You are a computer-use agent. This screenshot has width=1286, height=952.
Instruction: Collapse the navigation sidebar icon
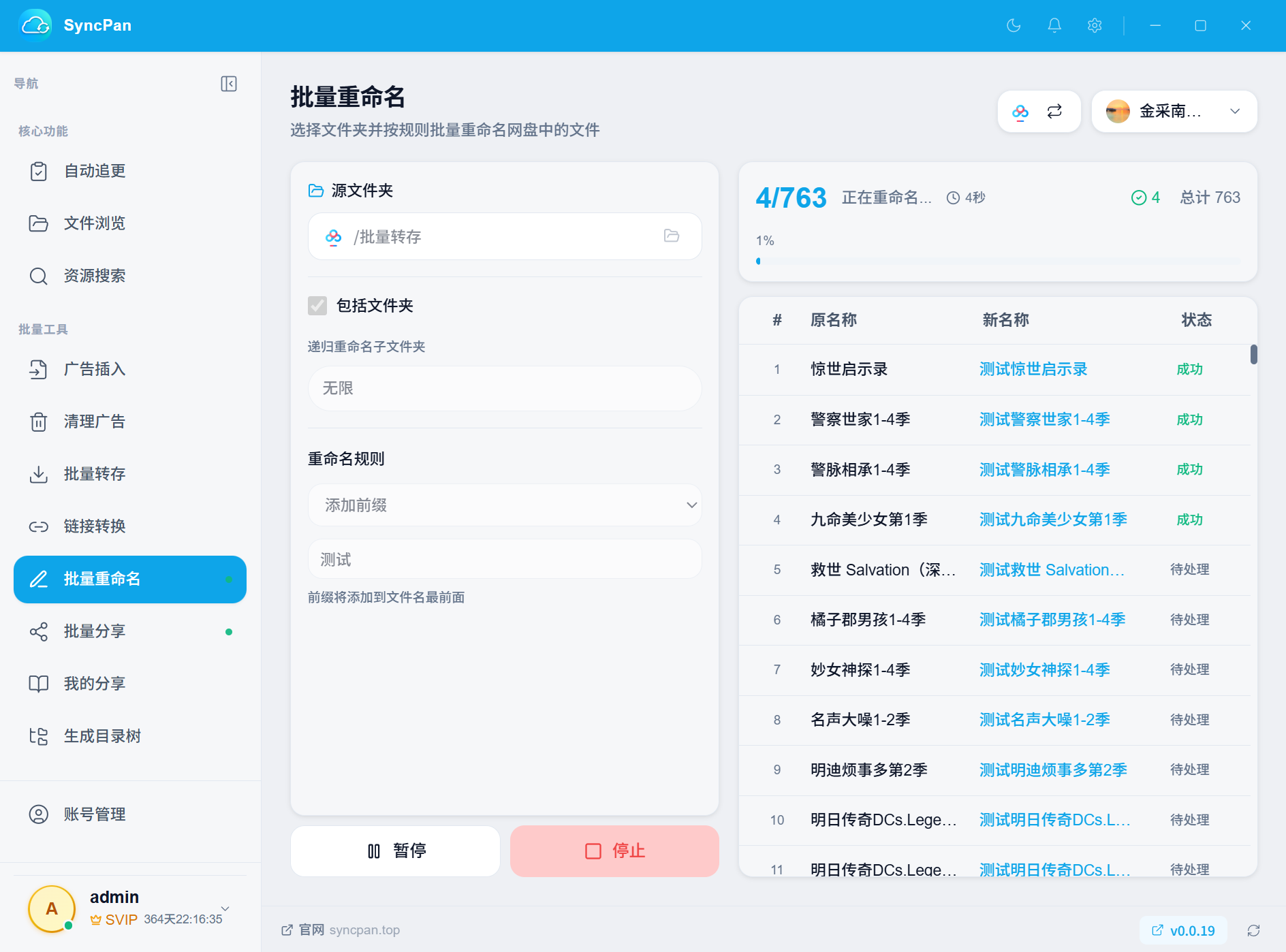click(x=229, y=84)
